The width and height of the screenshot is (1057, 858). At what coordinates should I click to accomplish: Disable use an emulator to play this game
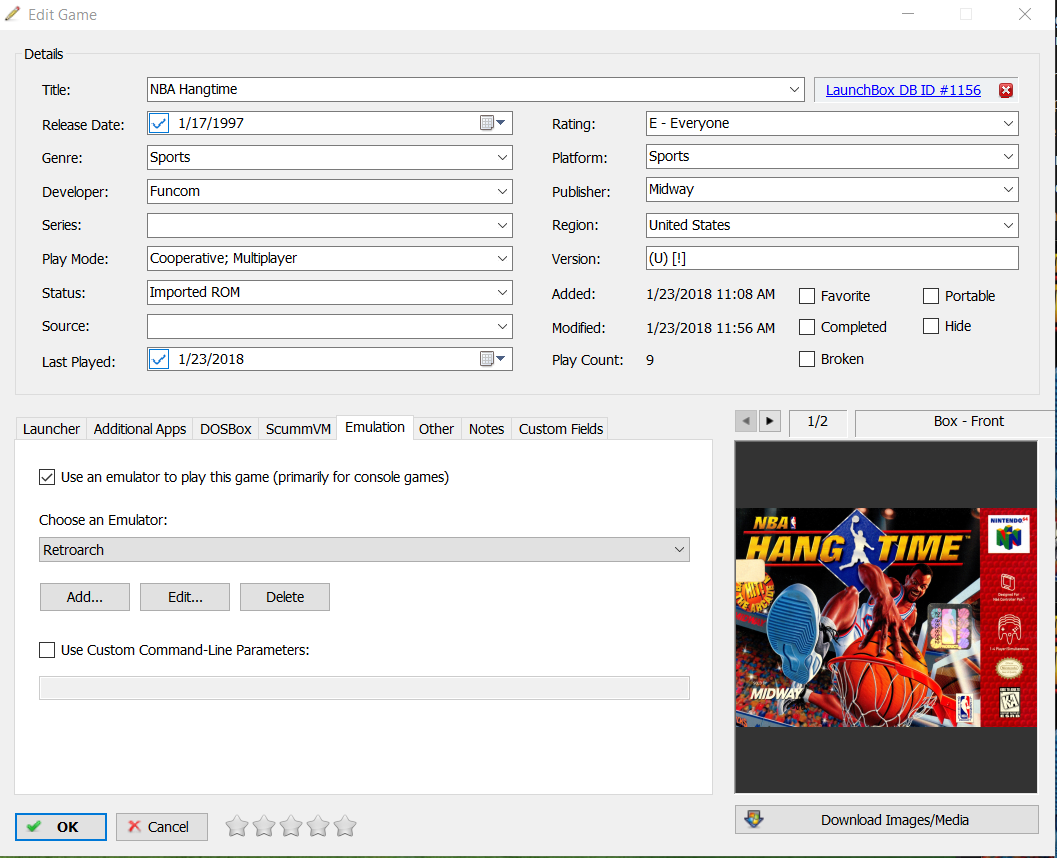[47, 477]
